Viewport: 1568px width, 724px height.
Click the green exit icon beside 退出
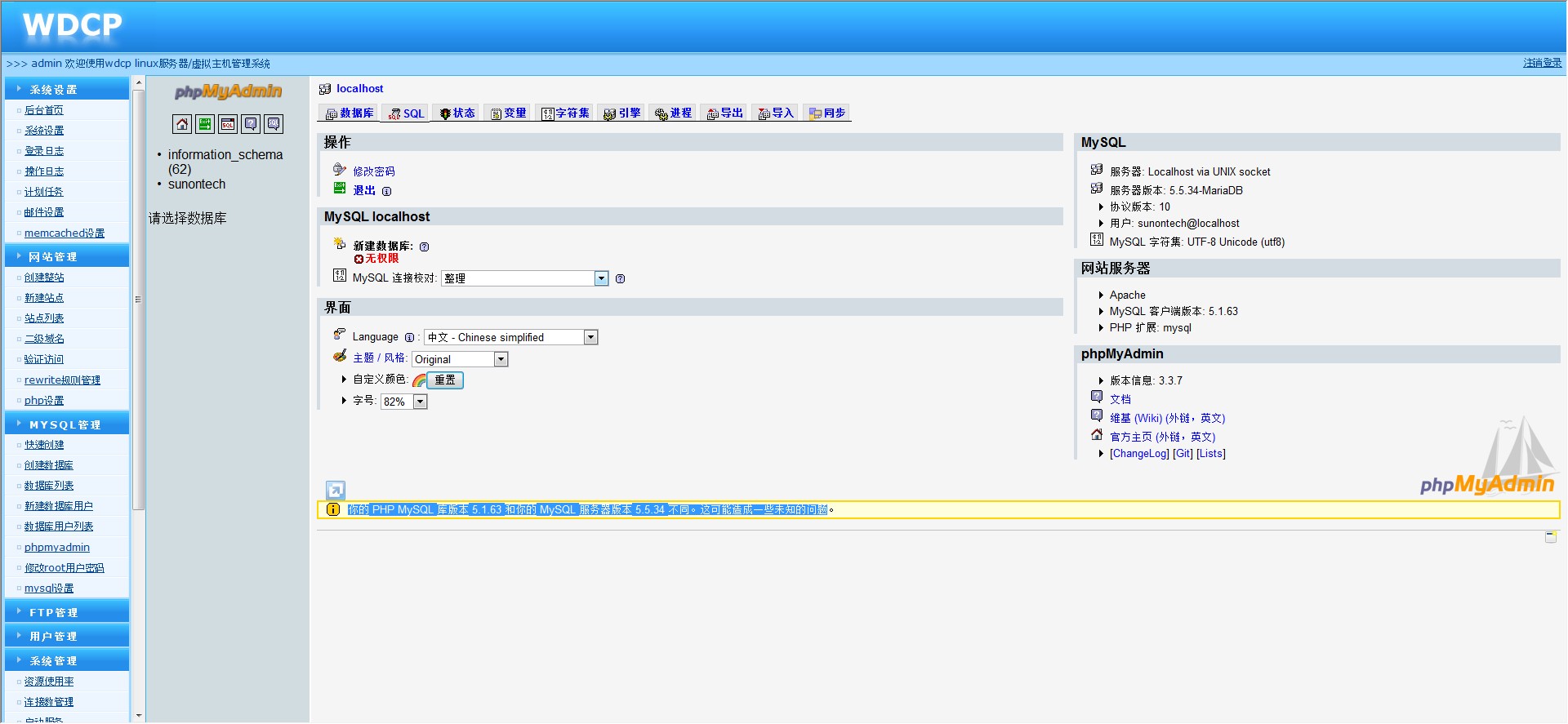(x=340, y=189)
